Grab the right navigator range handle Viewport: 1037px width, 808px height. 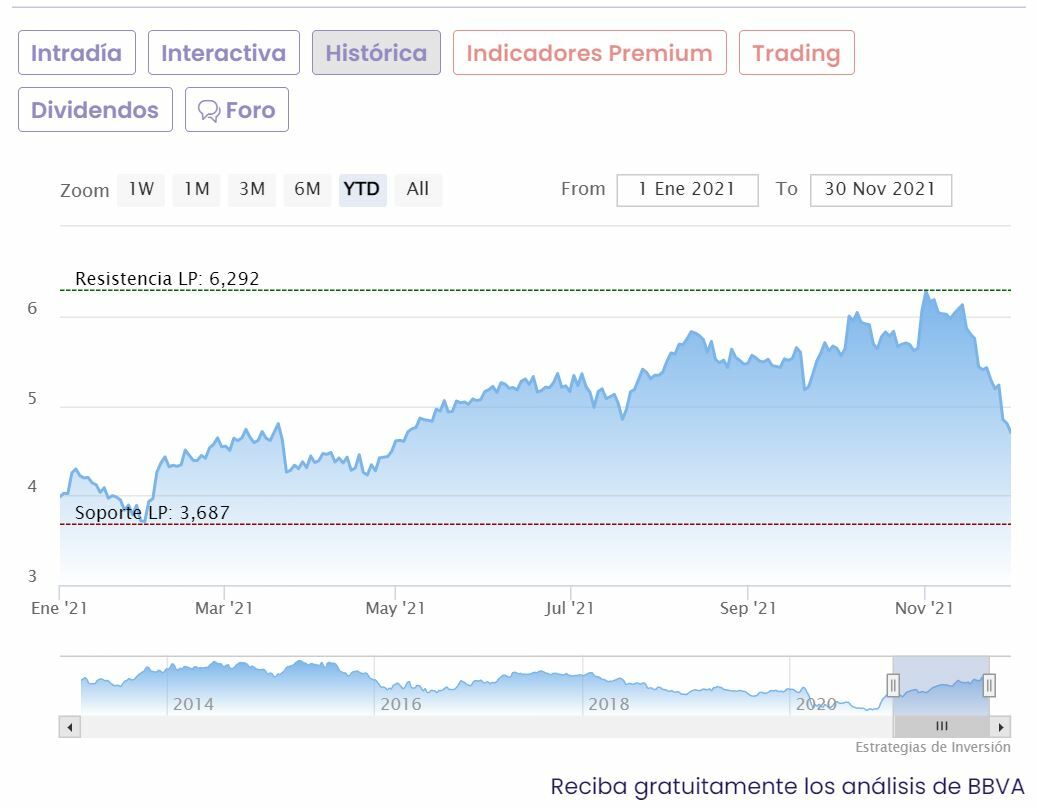click(x=989, y=685)
